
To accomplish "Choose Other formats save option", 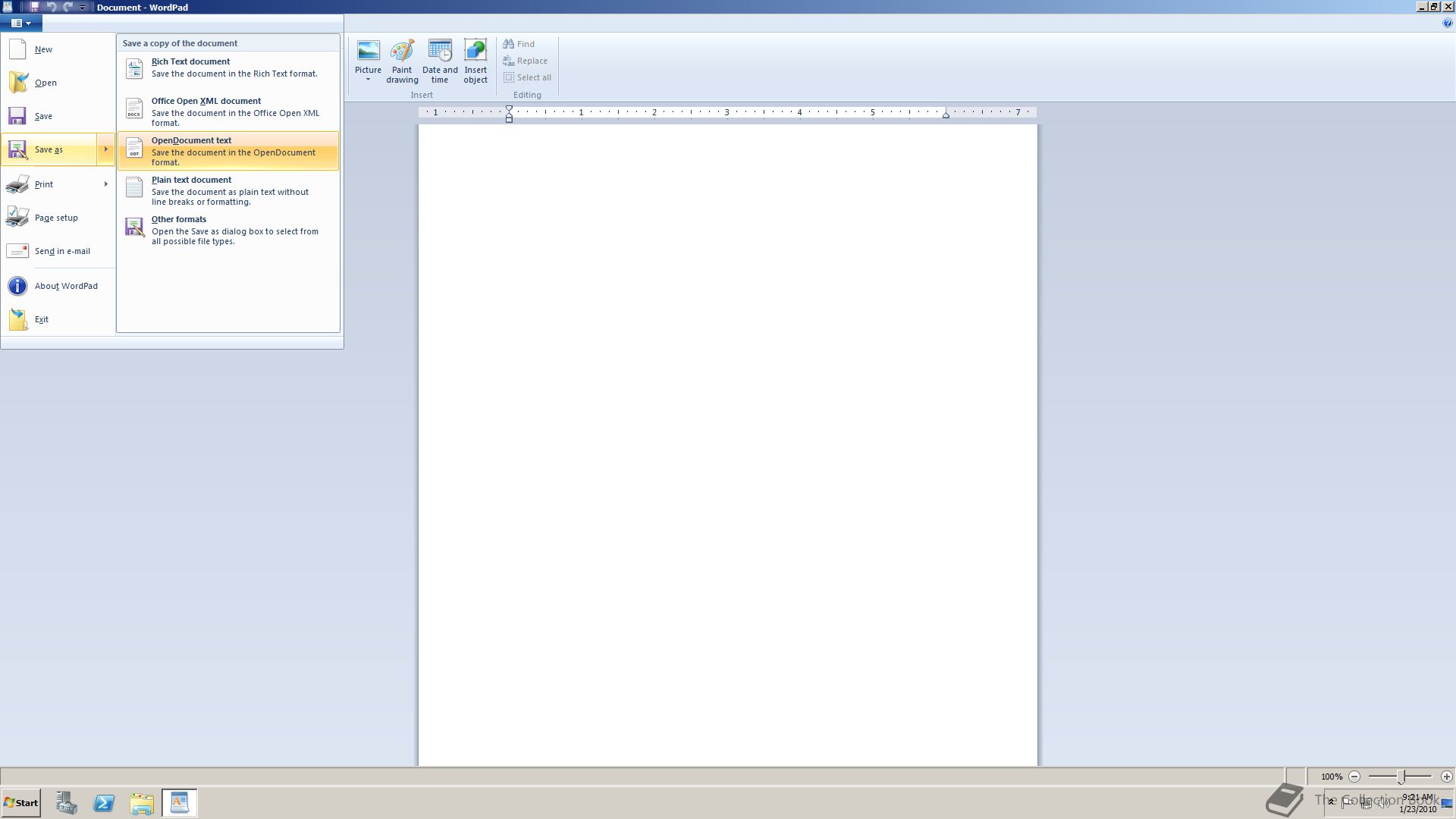I will (x=228, y=230).
